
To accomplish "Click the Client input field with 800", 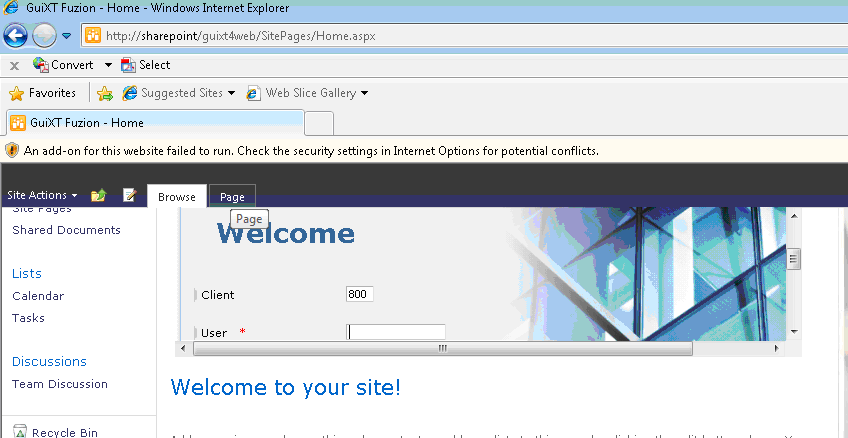I will (360, 295).
